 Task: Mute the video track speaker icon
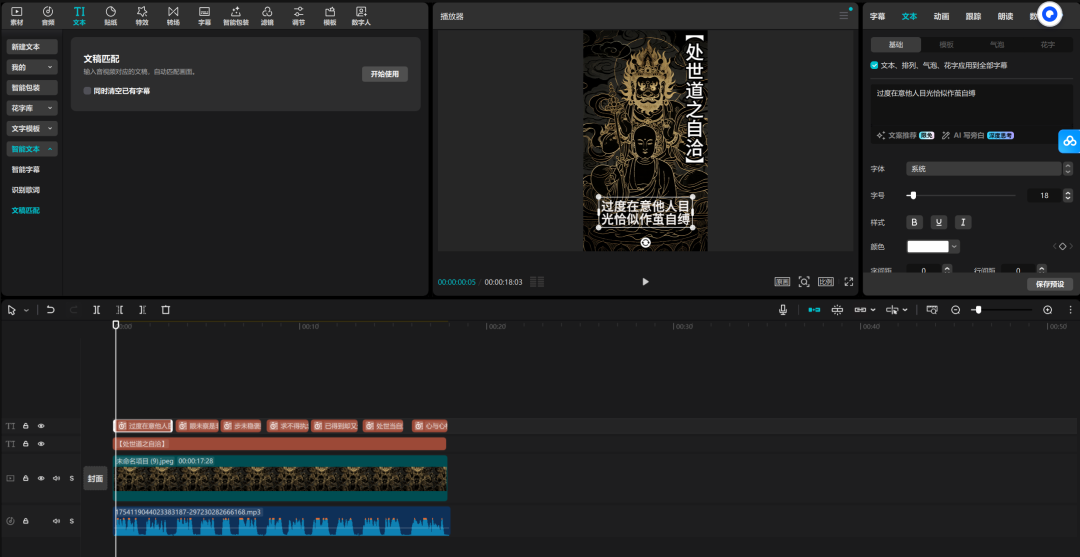(56, 478)
